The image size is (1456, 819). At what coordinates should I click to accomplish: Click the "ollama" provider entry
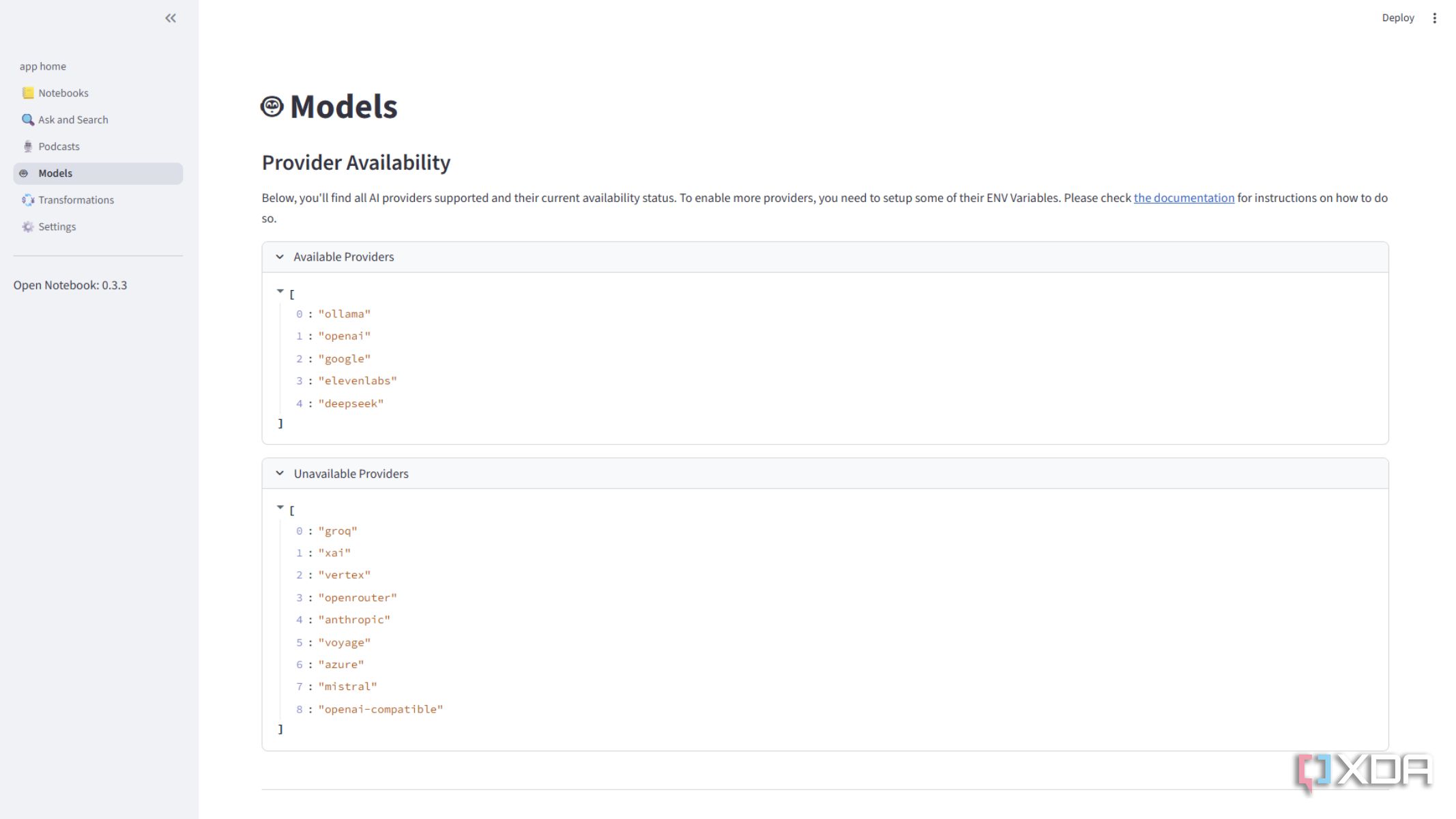tap(344, 314)
